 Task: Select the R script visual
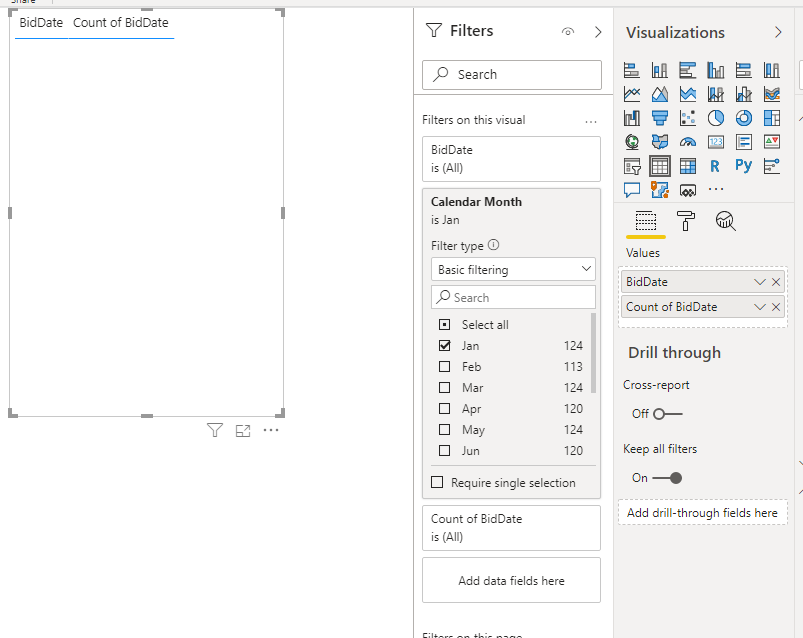[x=715, y=166]
